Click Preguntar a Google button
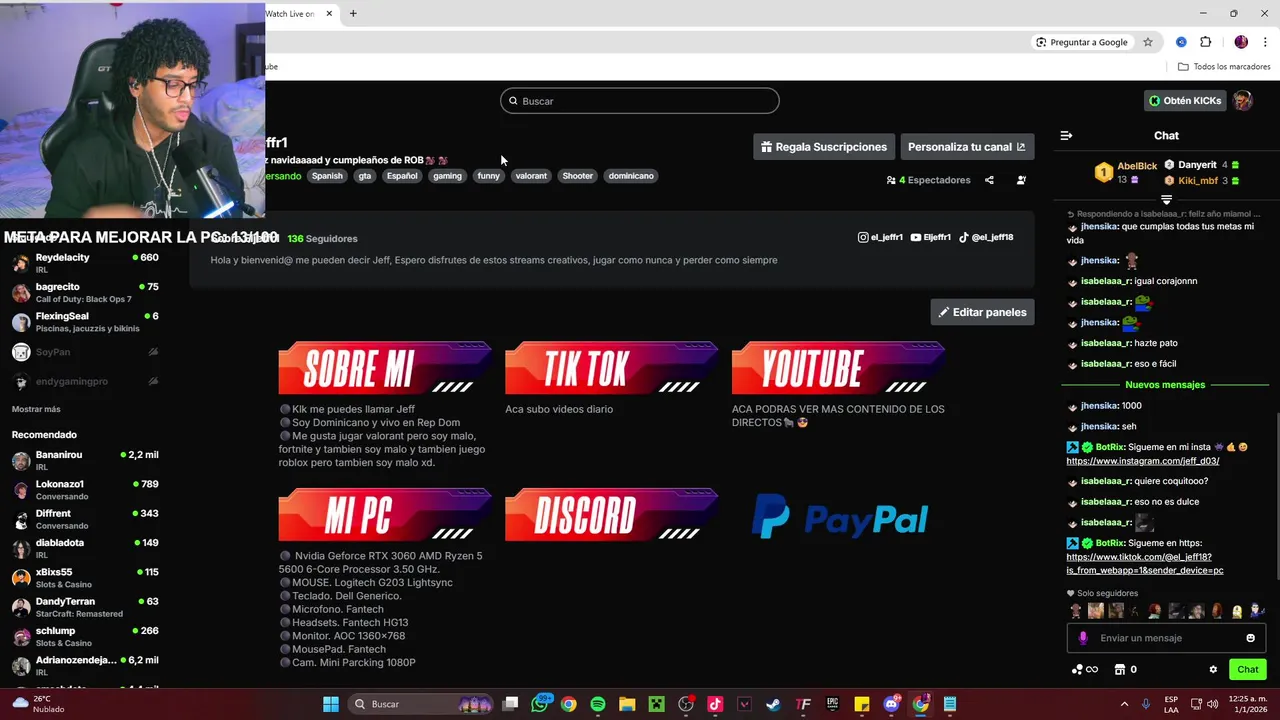1280x720 pixels. [1081, 42]
